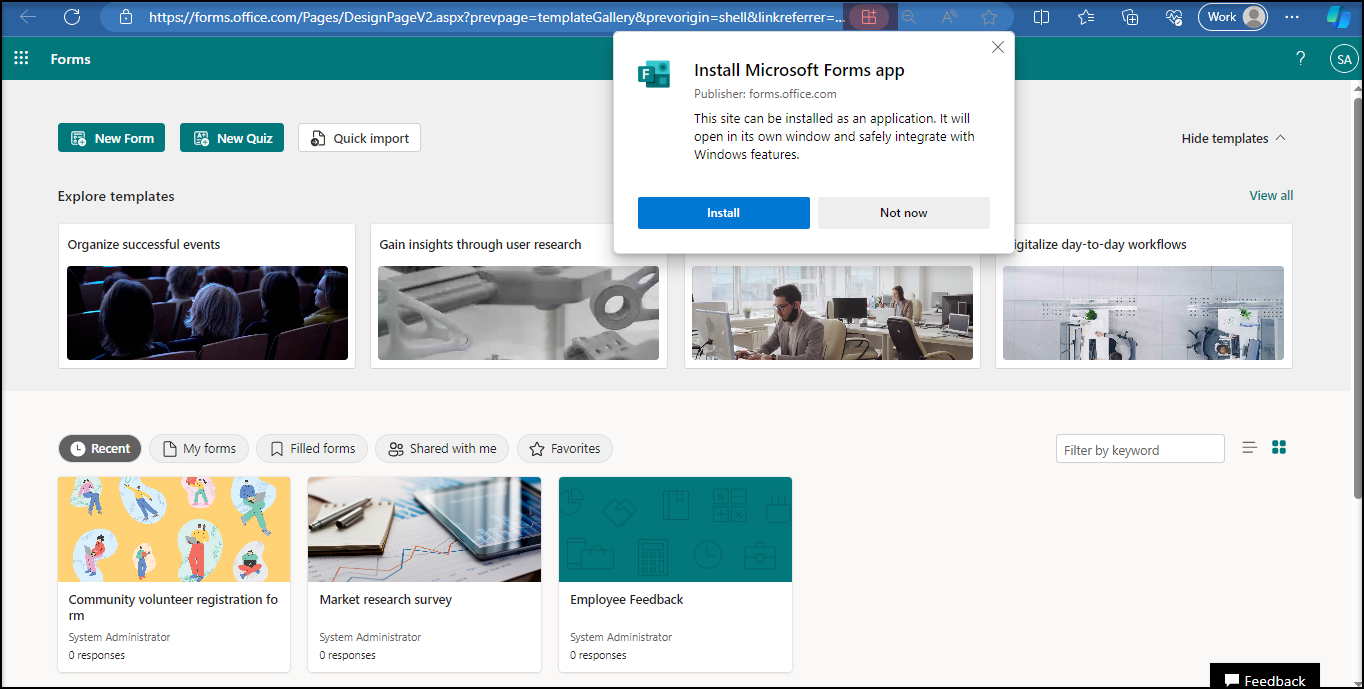Click the Filter by keyword field
The width and height of the screenshot is (1364, 689).
pyautogui.click(x=1139, y=450)
